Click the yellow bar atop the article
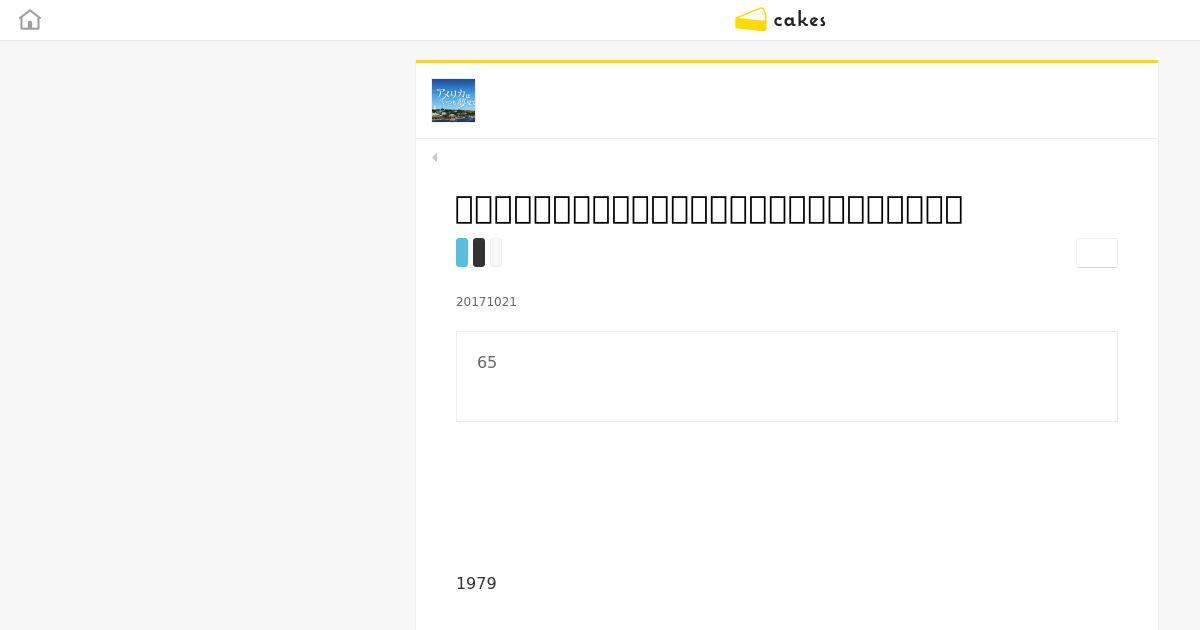1200x630 pixels. (787, 61)
